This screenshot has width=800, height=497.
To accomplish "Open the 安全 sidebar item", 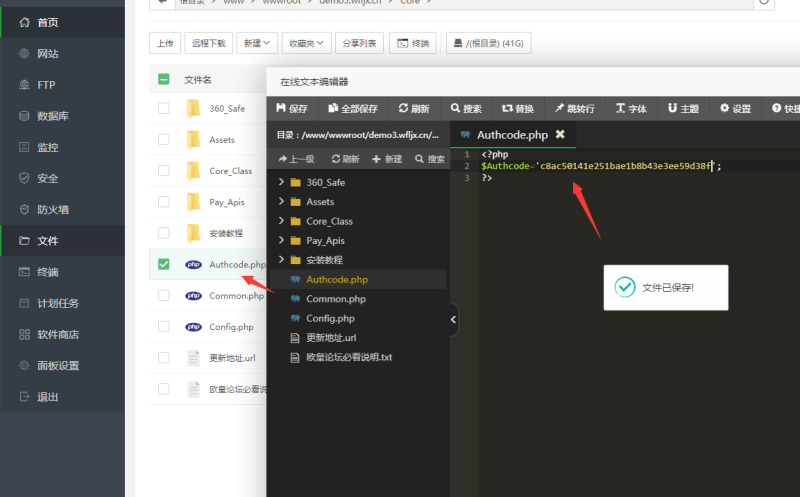I will tap(62, 178).
